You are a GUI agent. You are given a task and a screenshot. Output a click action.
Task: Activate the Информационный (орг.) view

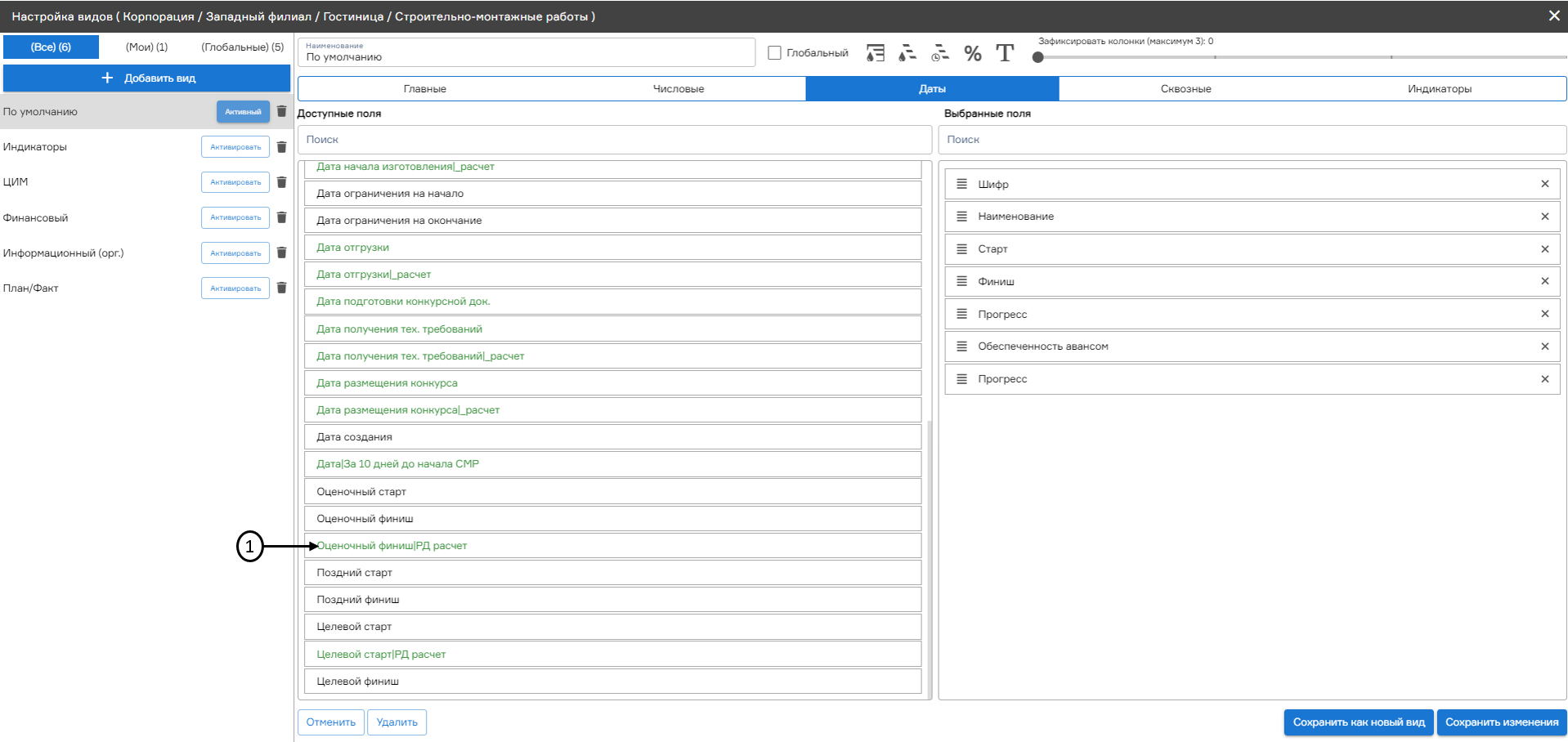[235, 253]
